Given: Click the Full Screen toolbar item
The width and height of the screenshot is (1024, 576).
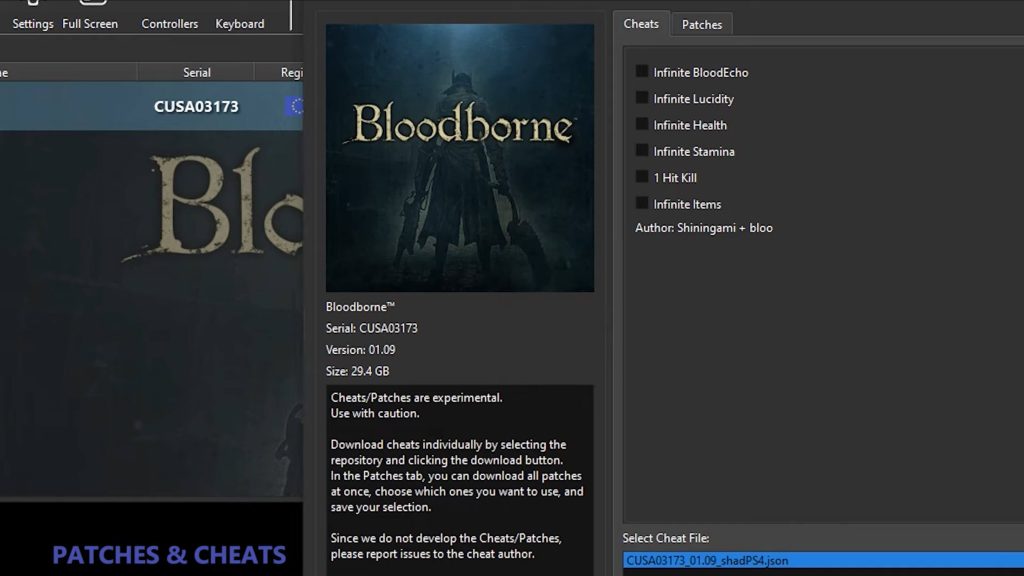Looking at the screenshot, I should click(x=90, y=23).
